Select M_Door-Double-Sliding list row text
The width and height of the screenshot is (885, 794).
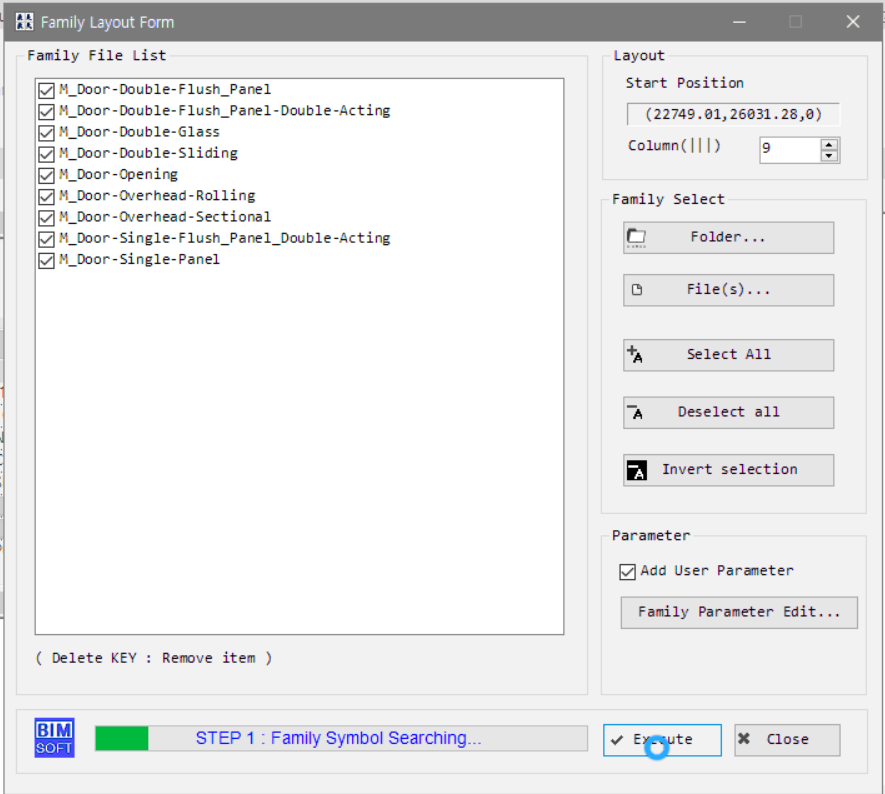pyautogui.click(x=148, y=153)
